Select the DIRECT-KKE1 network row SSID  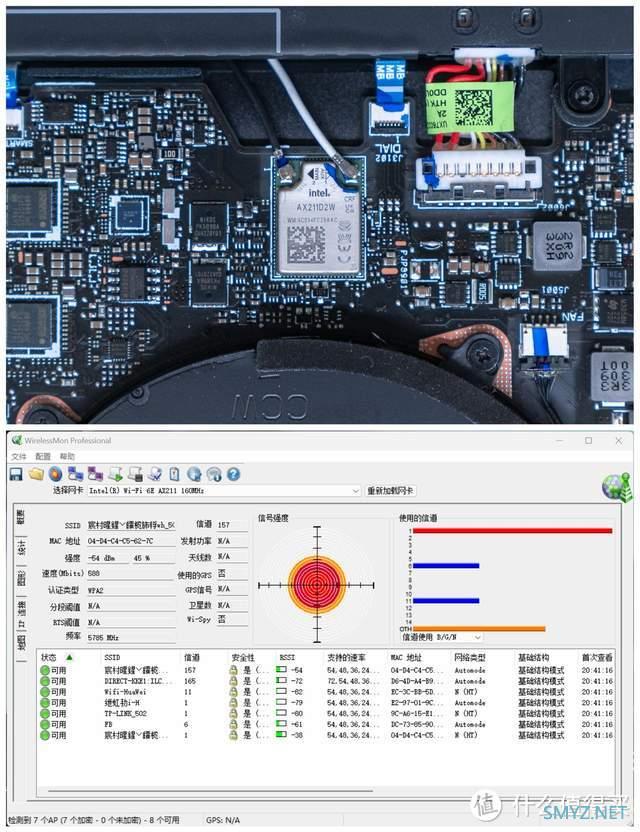tap(136, 681)
